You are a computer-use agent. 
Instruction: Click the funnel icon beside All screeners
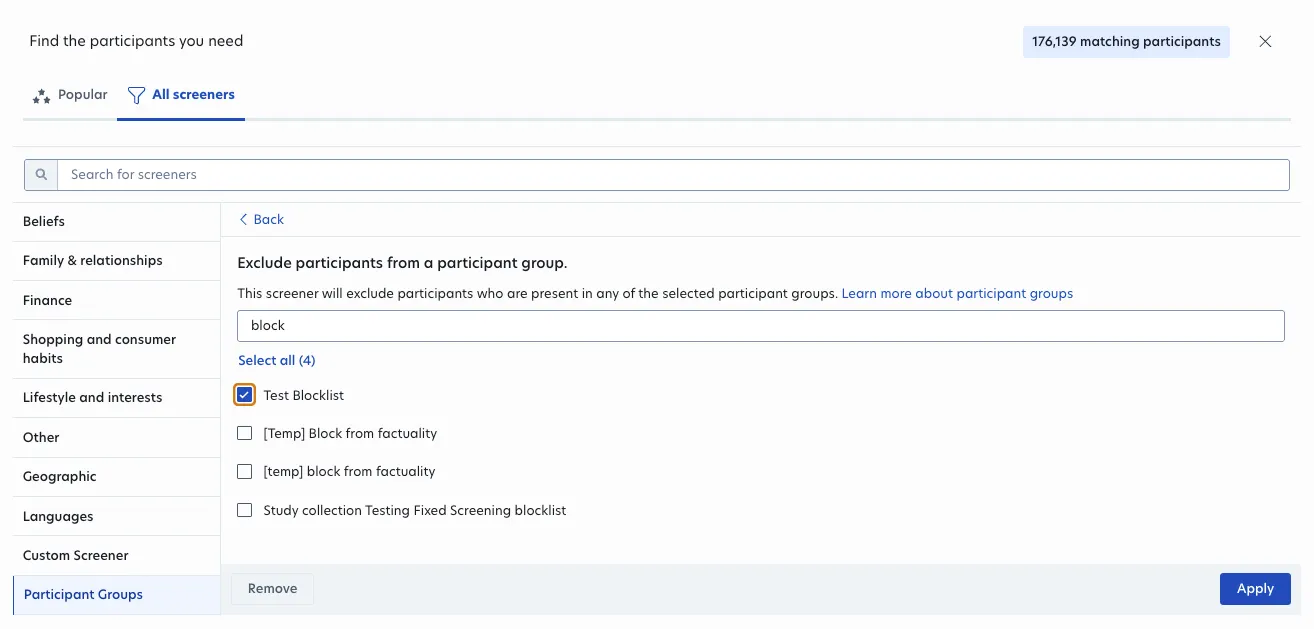(x=135, y=95)
